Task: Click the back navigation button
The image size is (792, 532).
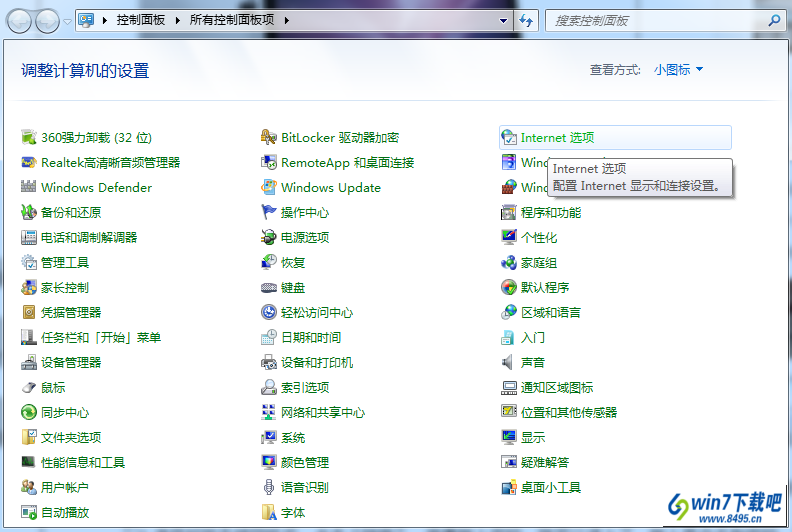Action: point(19,22)
